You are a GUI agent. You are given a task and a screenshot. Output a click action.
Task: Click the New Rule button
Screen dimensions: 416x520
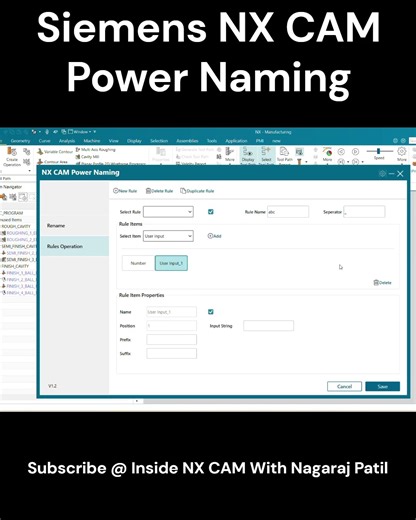(125, 191)
